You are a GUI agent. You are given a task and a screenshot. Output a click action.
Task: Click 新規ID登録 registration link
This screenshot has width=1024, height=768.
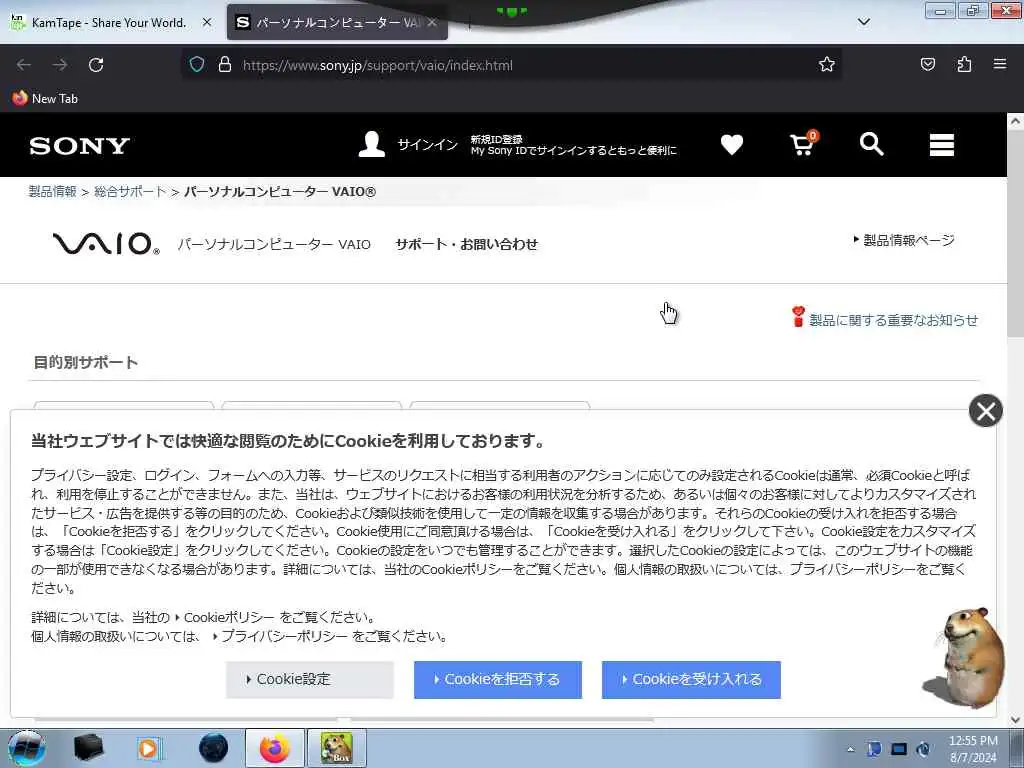496,139
